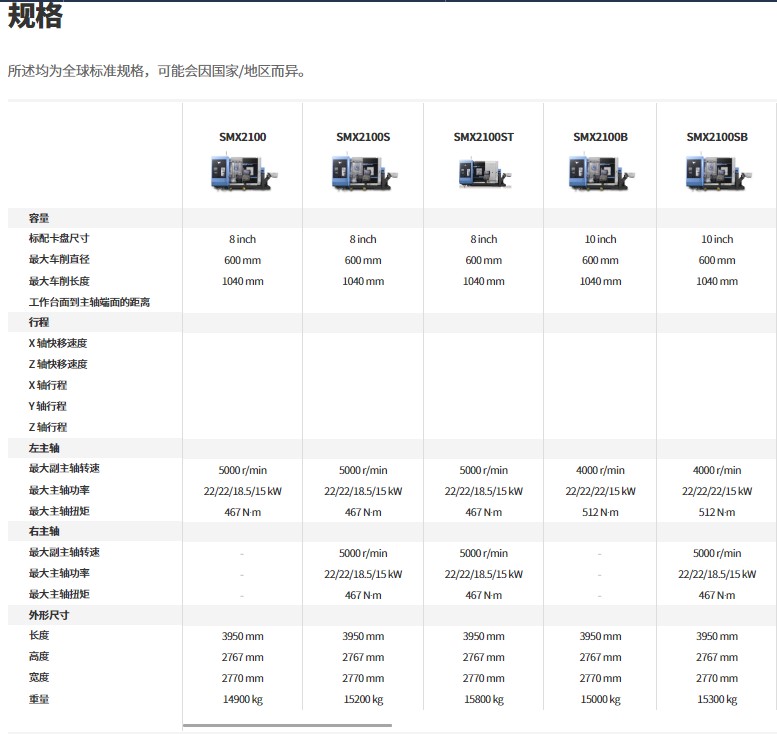The width and height of the screenshot is (777, 734).
Task: Click 10 inch chuck size for SMX2100SB
Action: [x=717, y=239]
